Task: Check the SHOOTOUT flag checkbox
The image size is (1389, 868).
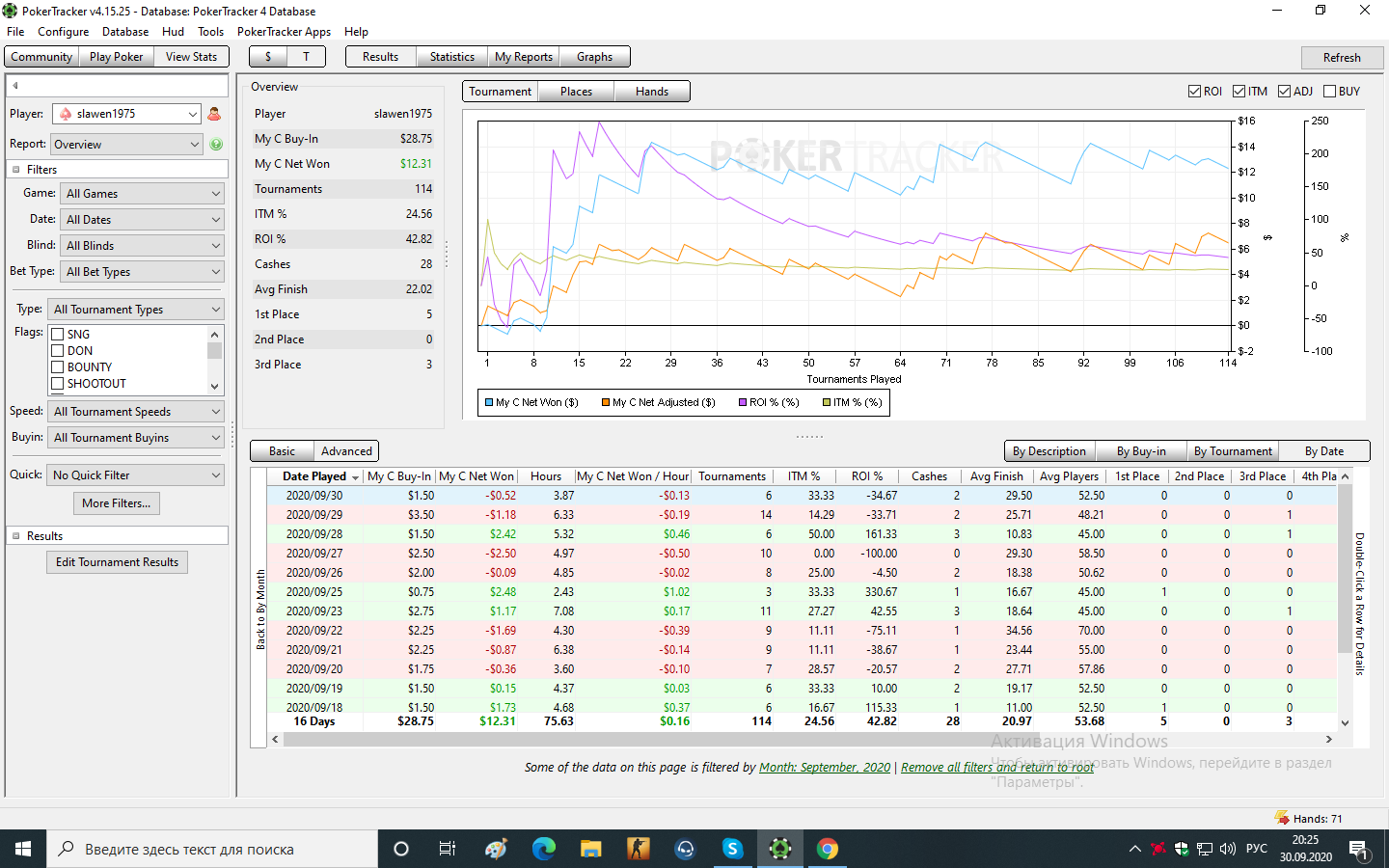Action: 58,384
